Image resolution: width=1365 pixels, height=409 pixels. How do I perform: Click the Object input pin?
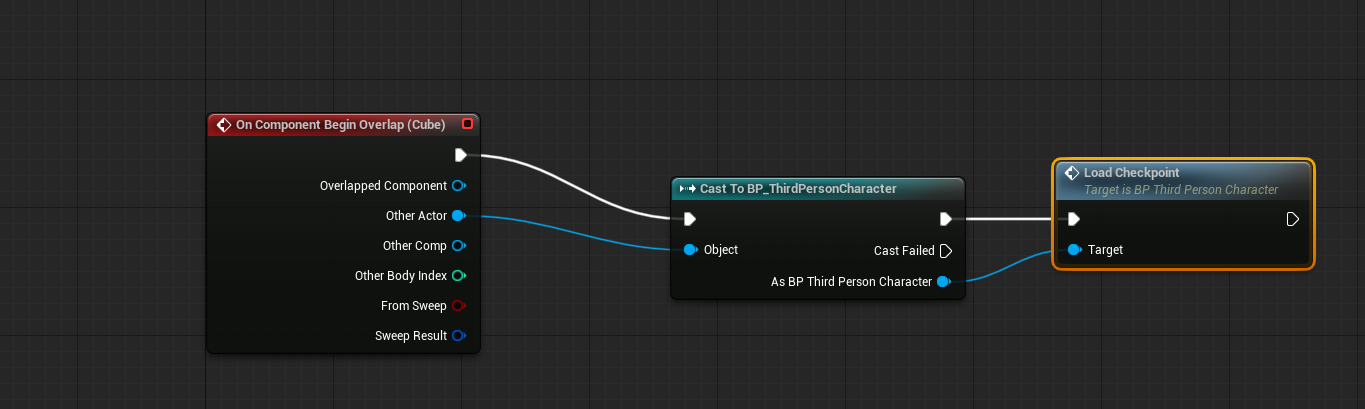(x=690, y=250)
